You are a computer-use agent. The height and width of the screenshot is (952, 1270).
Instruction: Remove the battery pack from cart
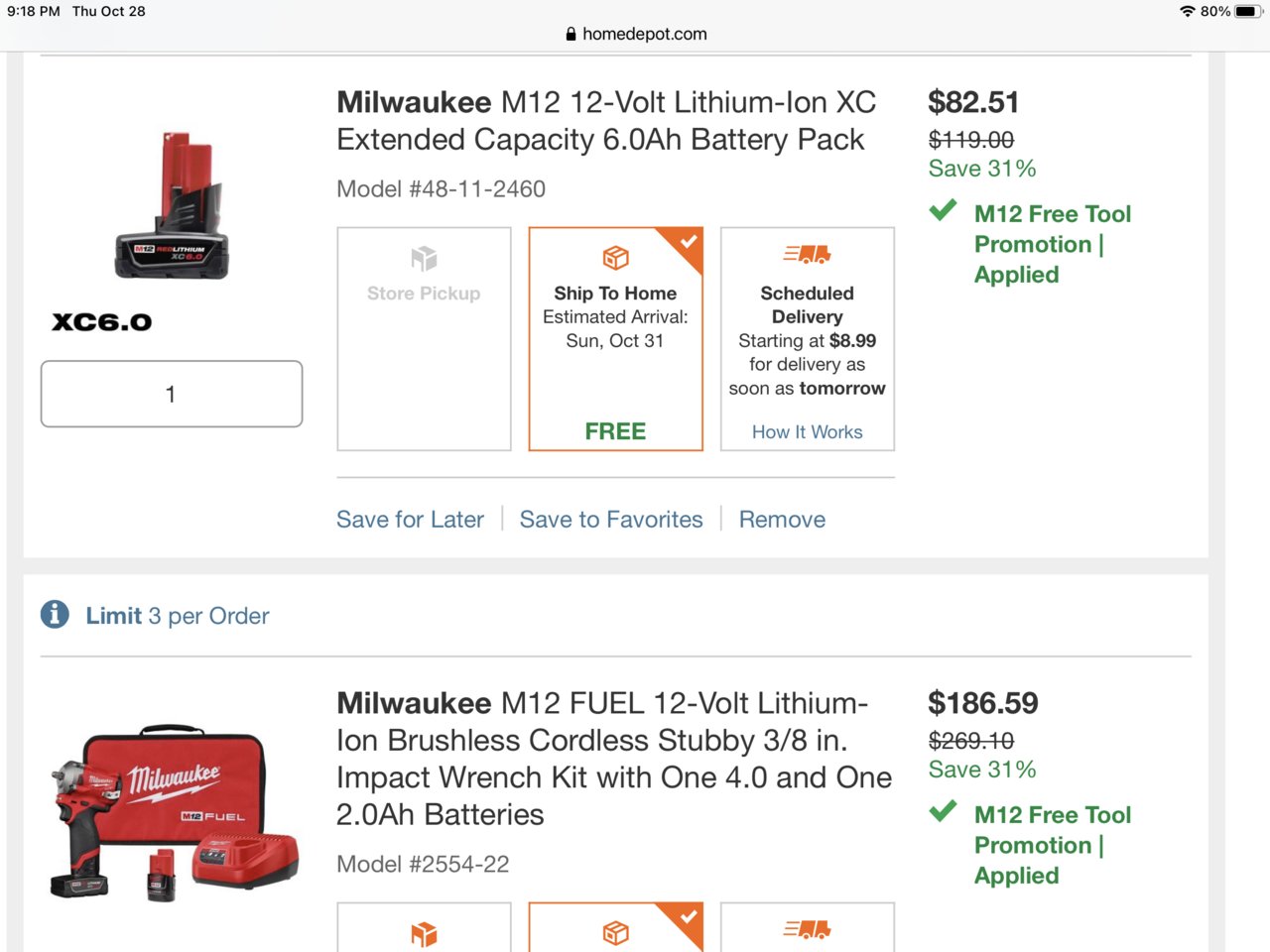click(782, 520)
